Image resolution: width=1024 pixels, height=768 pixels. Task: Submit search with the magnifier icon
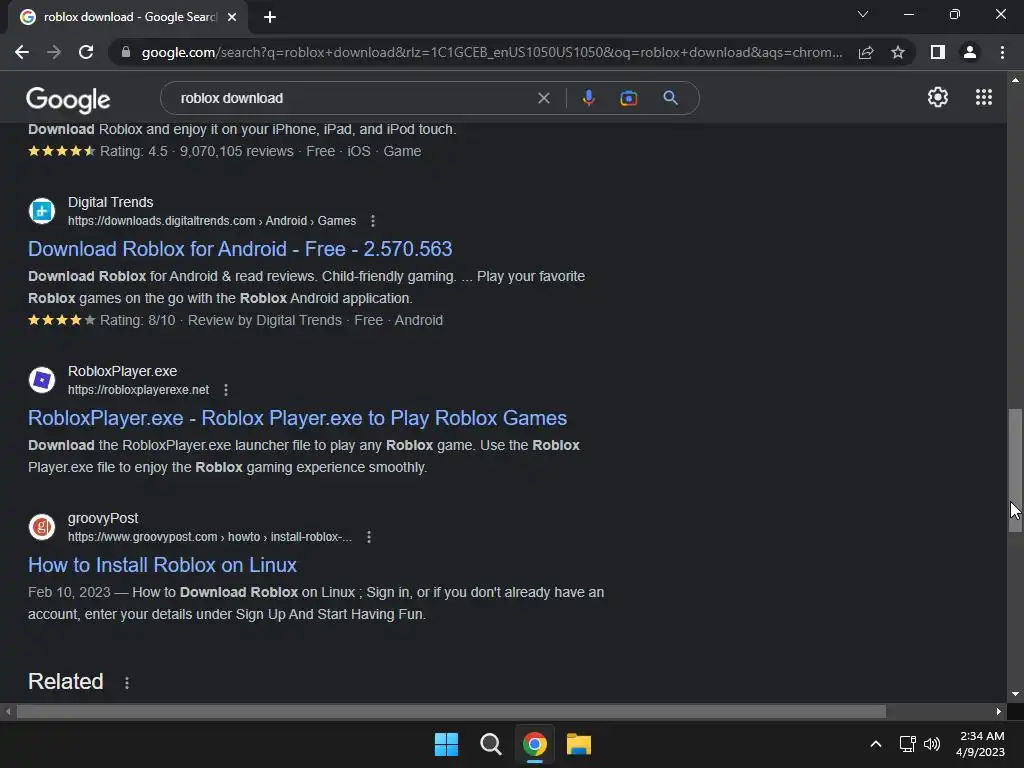[670, 98]
